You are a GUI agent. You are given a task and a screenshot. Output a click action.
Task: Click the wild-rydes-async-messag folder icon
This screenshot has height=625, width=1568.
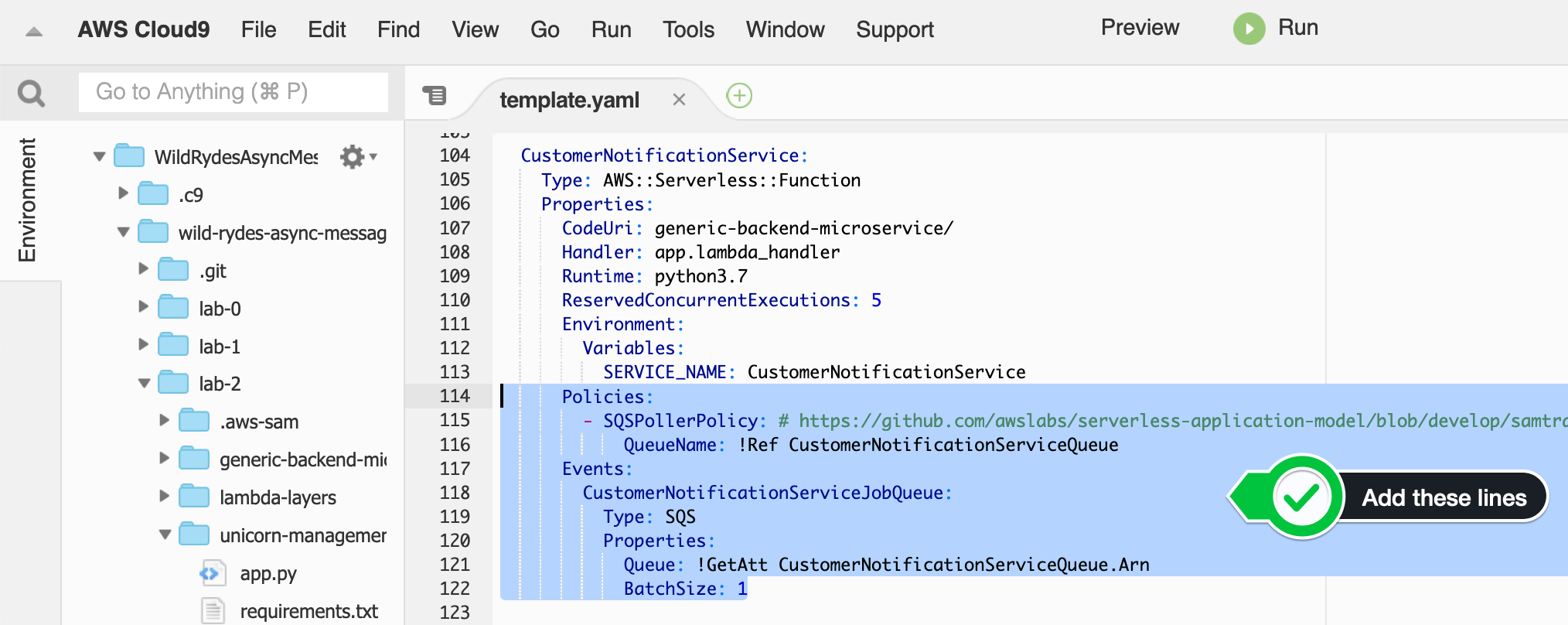tap(153, 232)
